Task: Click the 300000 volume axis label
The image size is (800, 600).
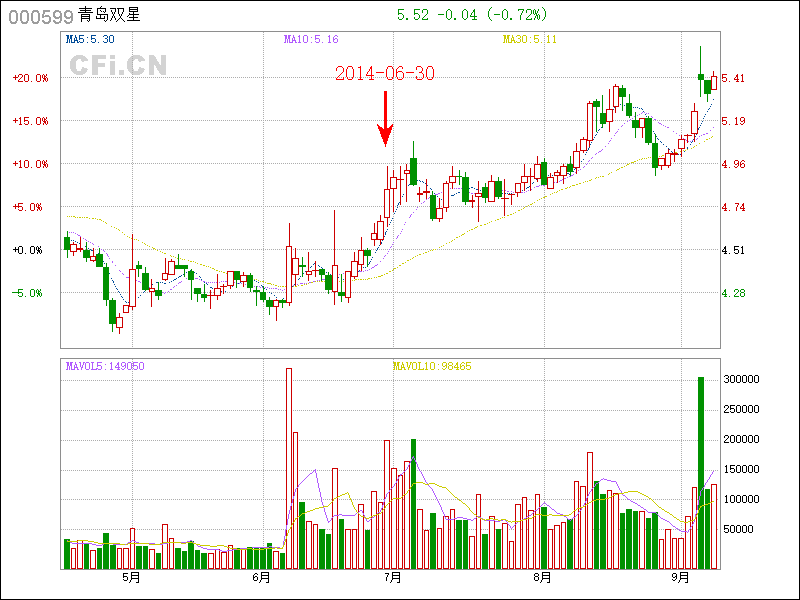Action: click(754, 380)
